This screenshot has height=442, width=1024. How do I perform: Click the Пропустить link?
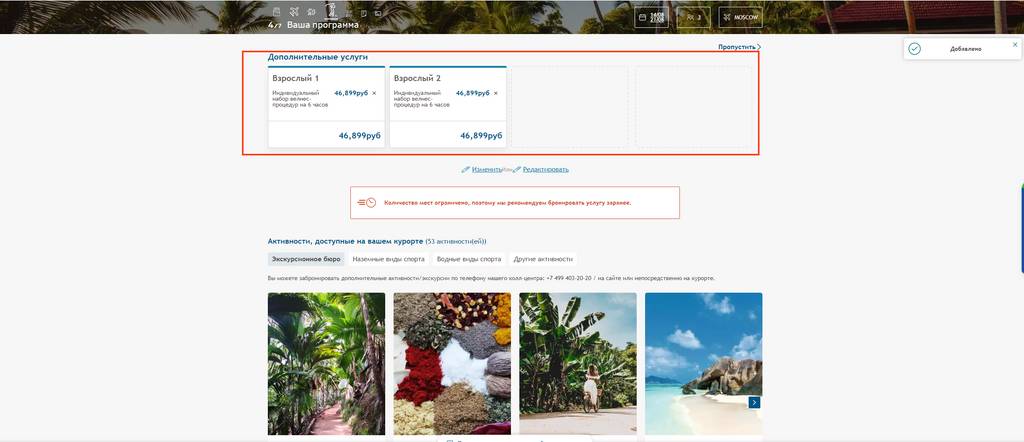pos(739,47)
